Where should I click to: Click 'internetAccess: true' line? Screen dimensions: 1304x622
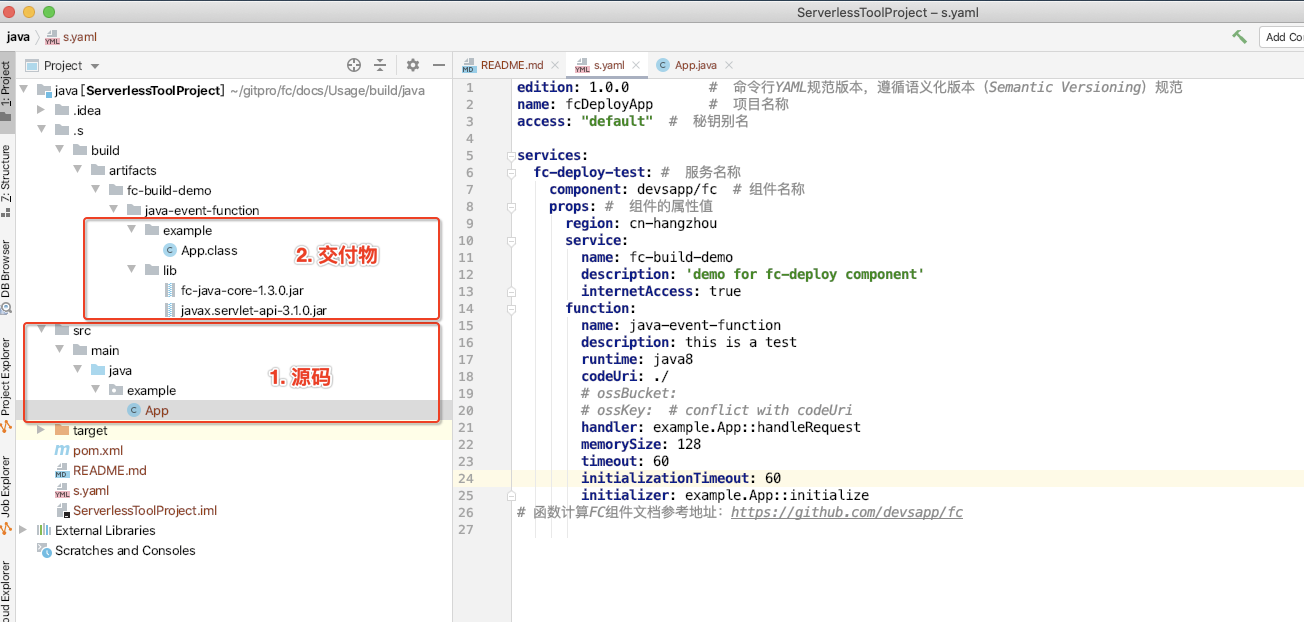click(x=661, y=291)
